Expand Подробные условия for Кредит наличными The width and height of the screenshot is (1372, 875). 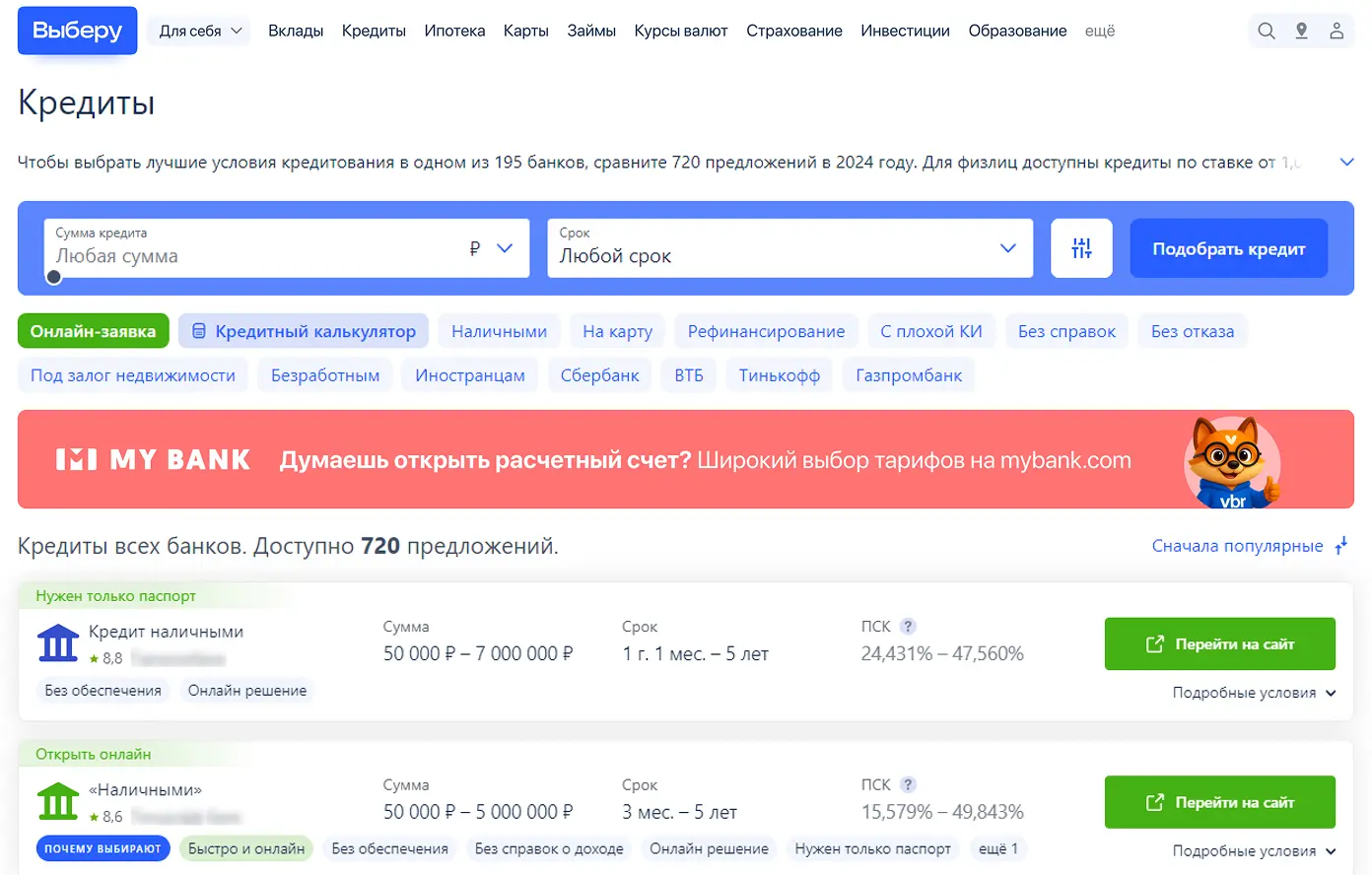(1253, 693)
